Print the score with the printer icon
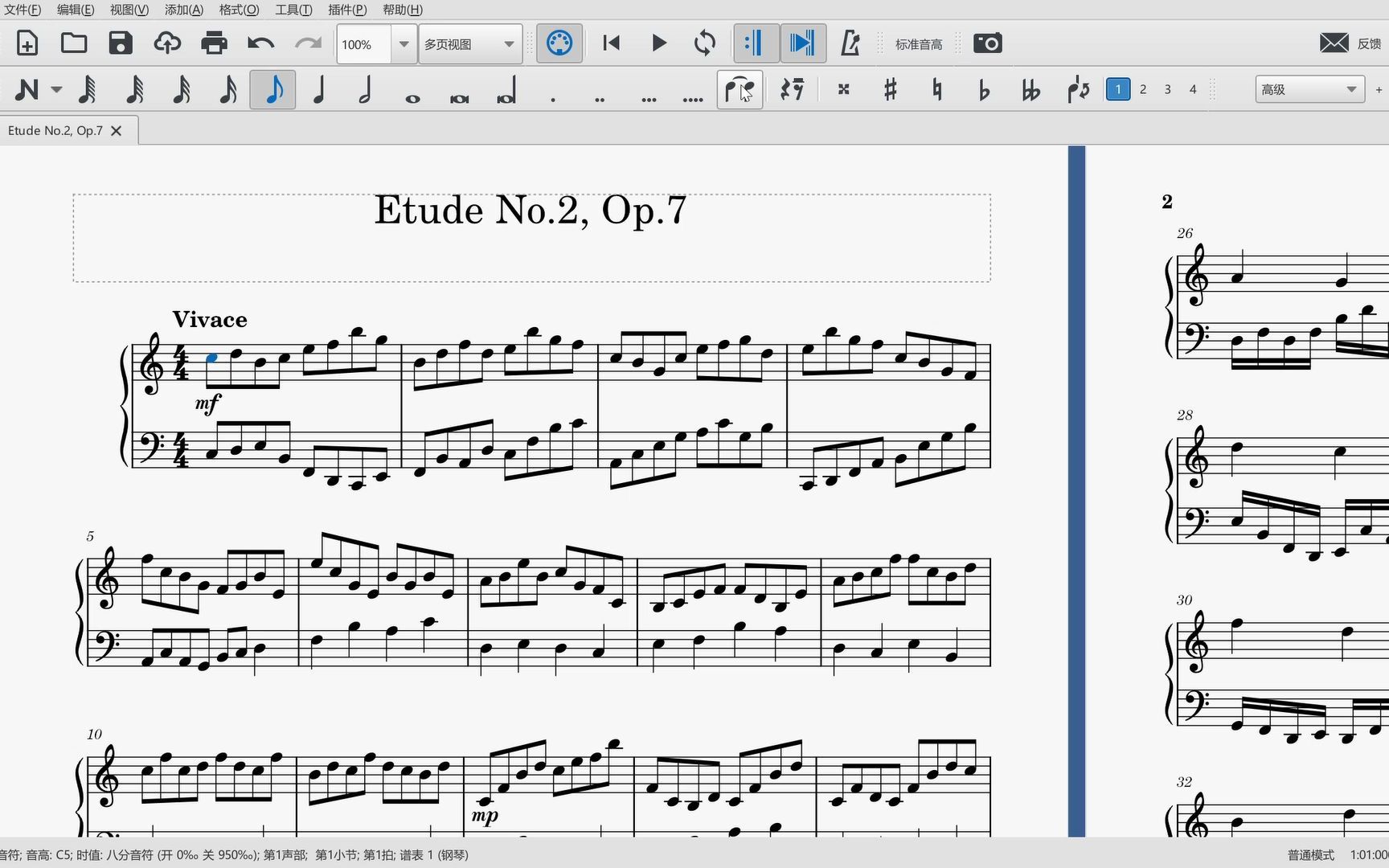The image size is (1389, 868). (x=214, y=43)
